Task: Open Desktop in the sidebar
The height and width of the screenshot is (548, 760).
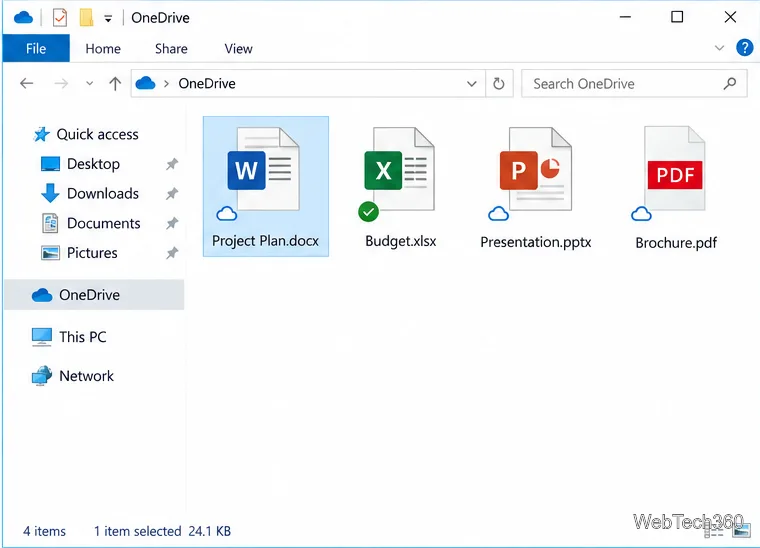Action: (80, 164)
